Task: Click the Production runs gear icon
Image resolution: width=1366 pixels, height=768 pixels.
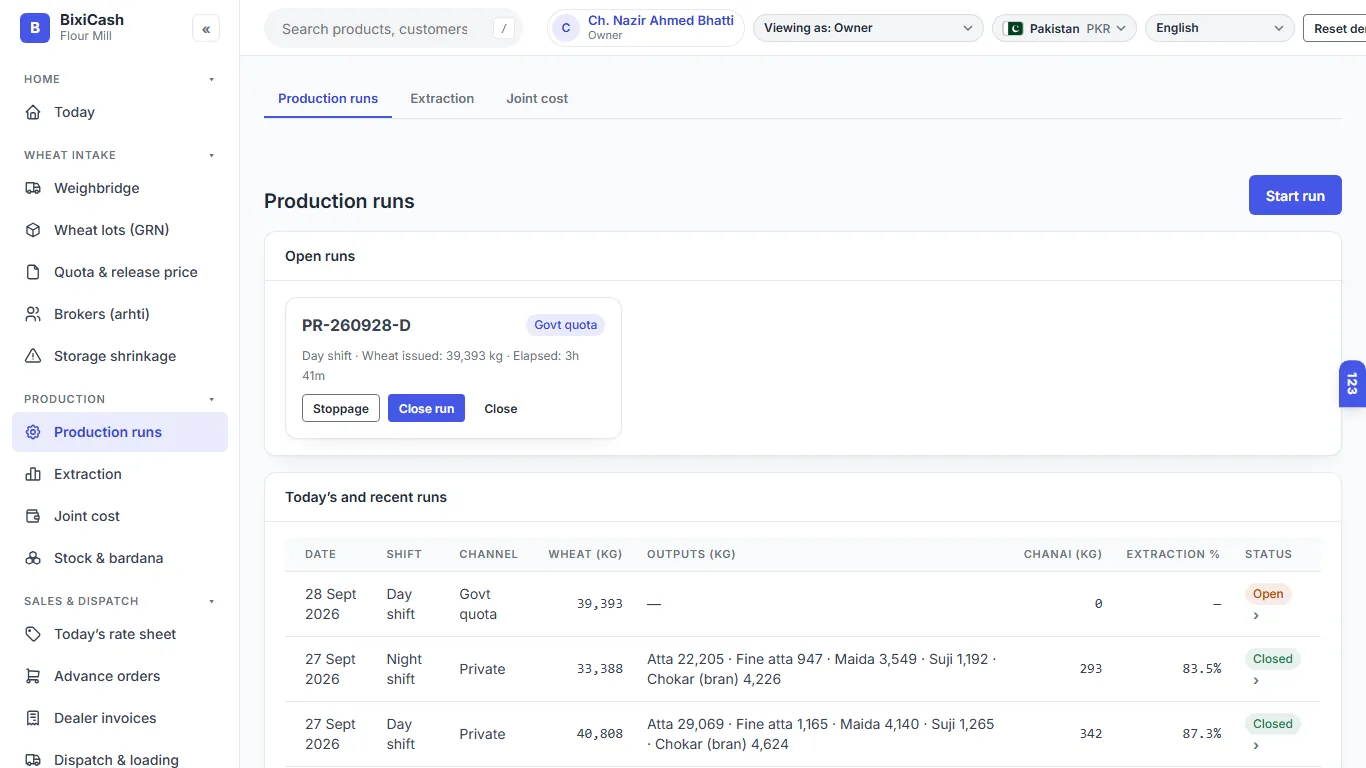Action: [x=33, y=432]
